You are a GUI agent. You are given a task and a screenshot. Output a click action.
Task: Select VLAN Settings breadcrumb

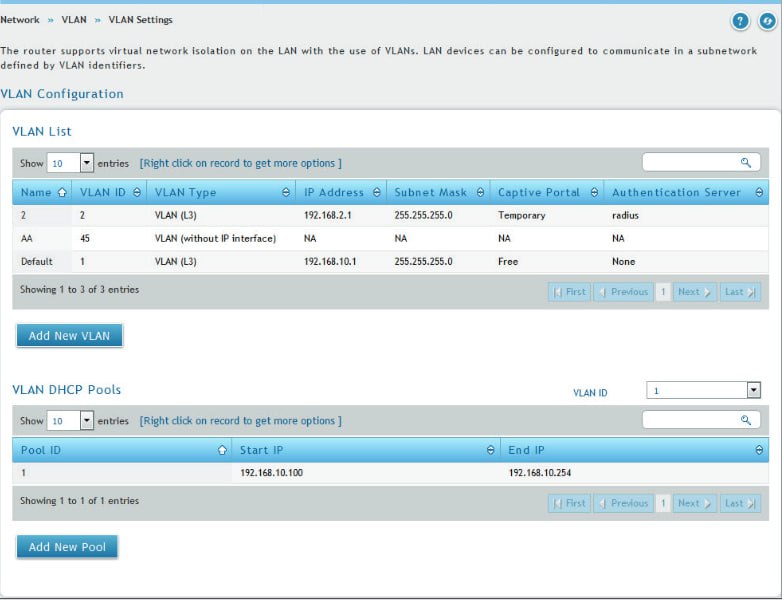(141, 20)
